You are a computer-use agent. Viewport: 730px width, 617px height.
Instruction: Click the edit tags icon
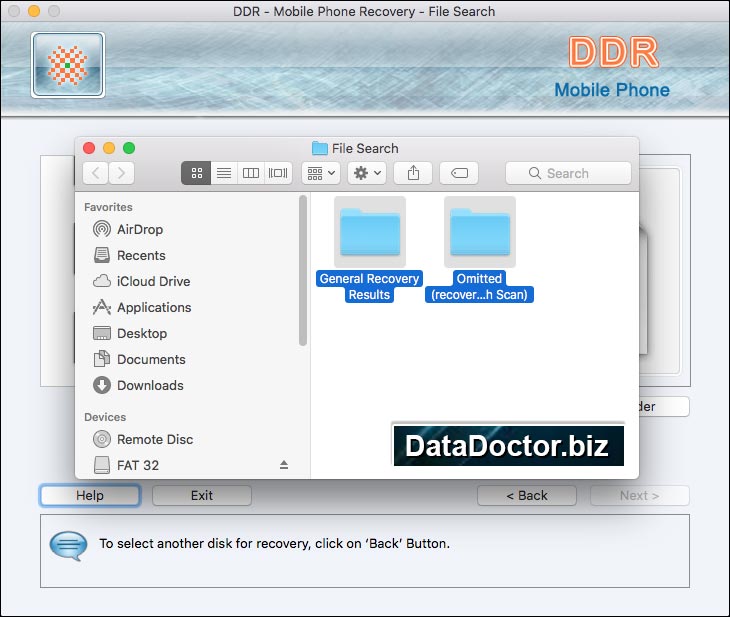click(459, 173)
